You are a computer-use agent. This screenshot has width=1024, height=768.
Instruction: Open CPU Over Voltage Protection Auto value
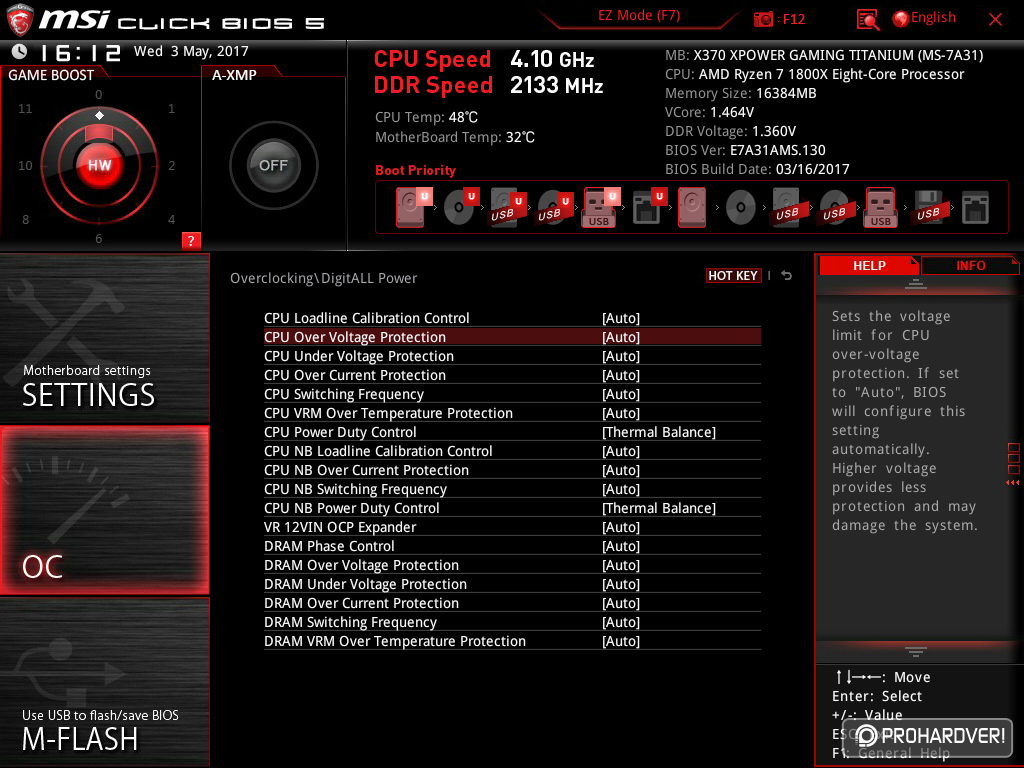[620, 337]
